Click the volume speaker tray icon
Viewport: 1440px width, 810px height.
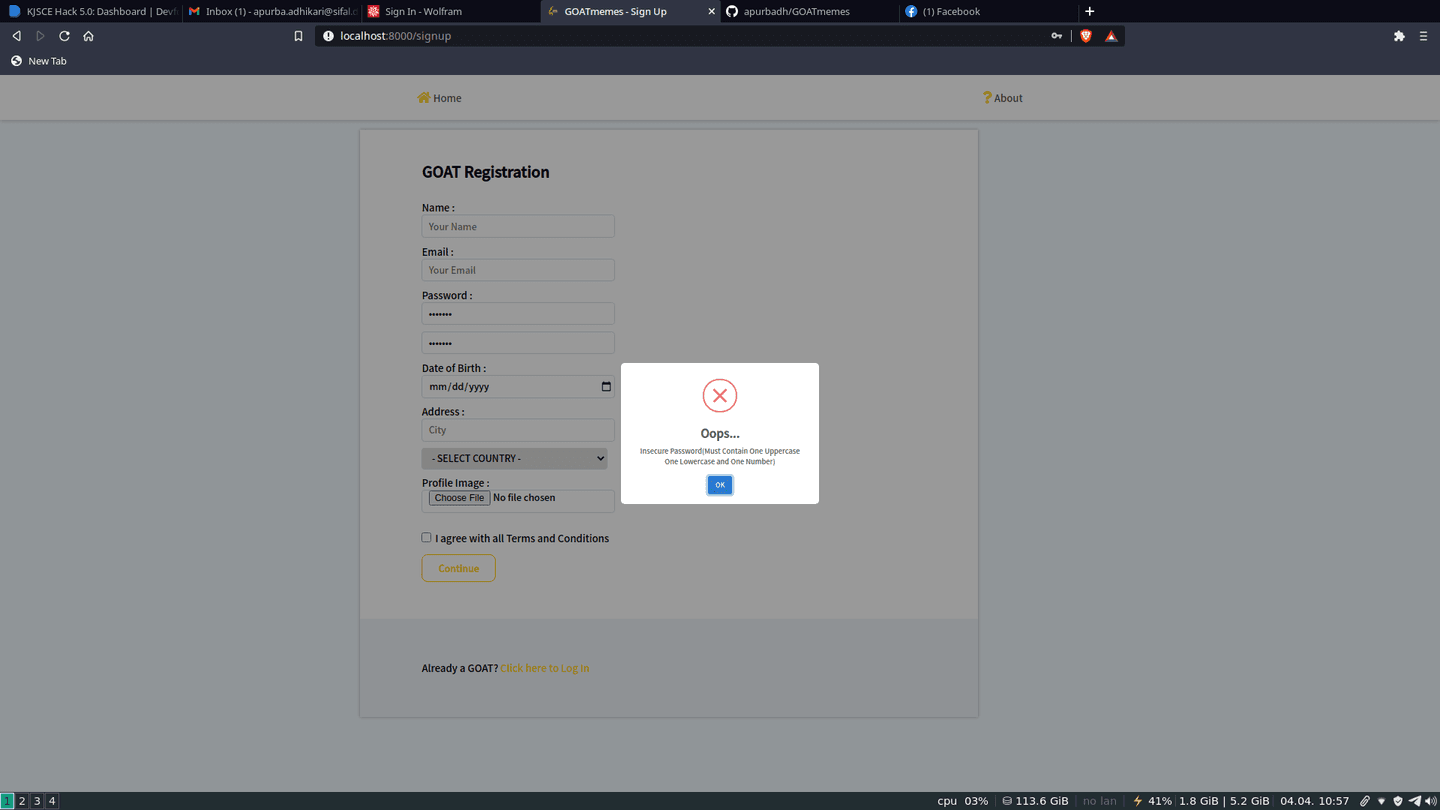(x=1430, y=801)
